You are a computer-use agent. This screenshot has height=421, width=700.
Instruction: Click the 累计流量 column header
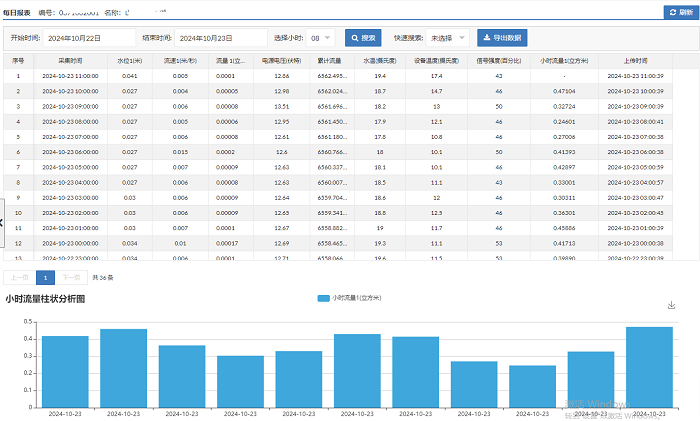point(331,60)
